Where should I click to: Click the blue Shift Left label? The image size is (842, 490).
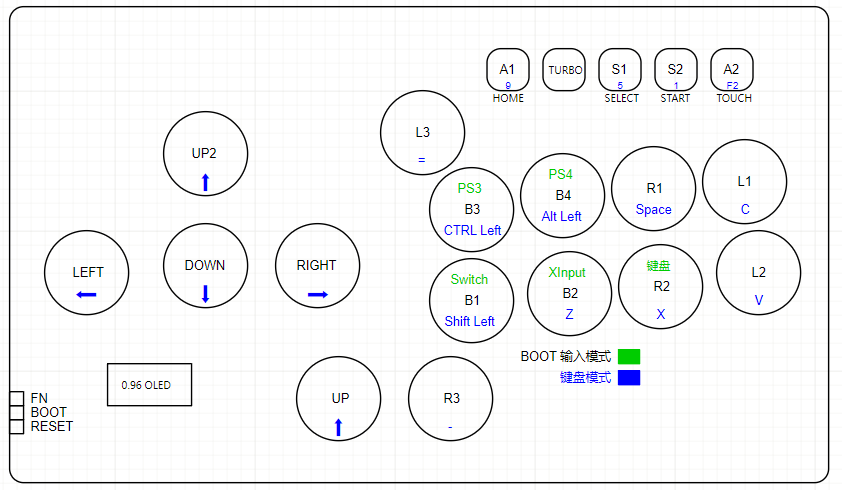[x=469, y=321]
